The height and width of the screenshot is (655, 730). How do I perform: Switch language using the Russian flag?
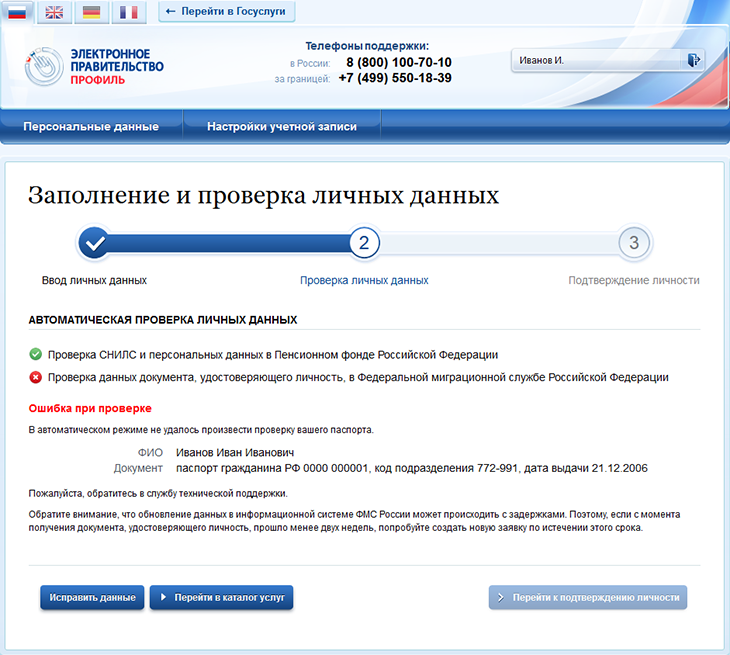point(17,12)
